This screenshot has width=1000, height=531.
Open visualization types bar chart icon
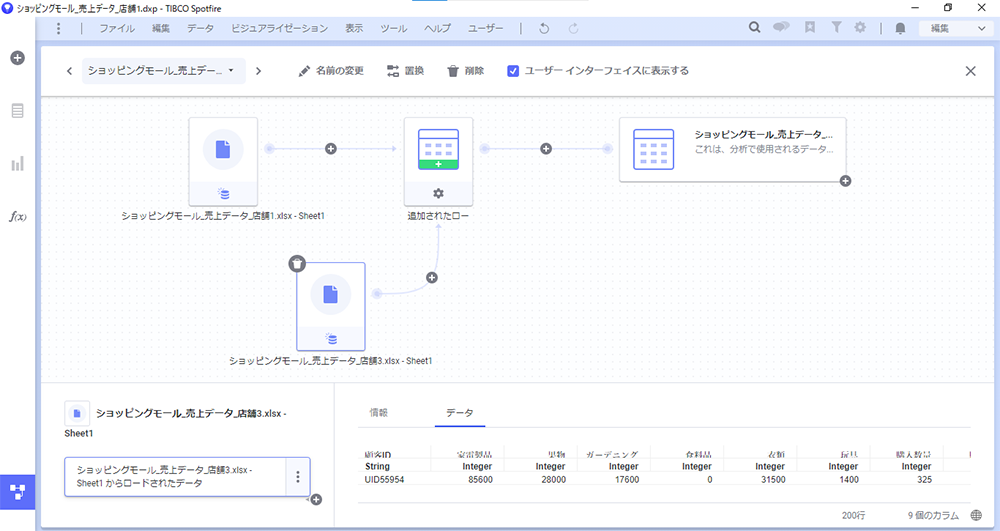[x=18, y=164]
